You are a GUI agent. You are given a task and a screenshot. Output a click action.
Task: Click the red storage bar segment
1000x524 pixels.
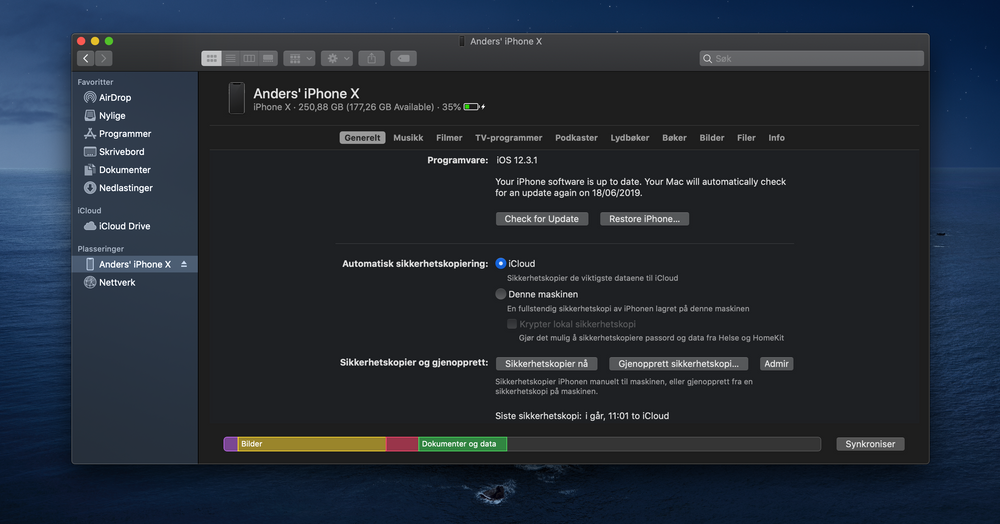(x=402, y=444)
